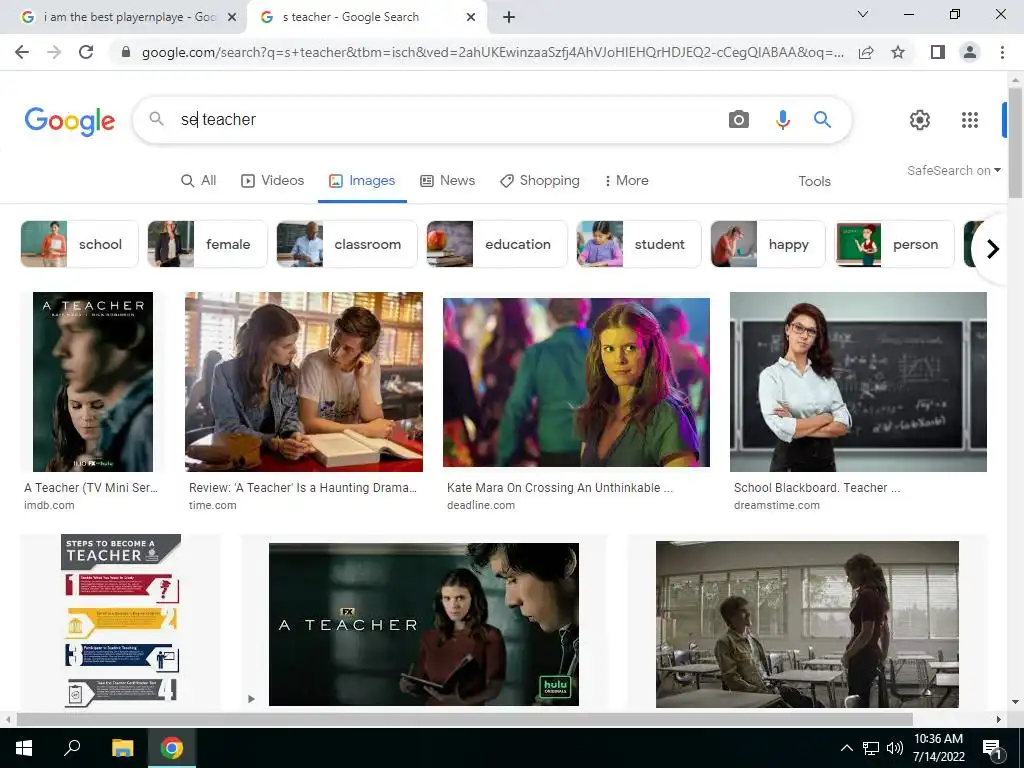Select the Images tab
This screenshot has width=1024, height=768.
point(362,181)
